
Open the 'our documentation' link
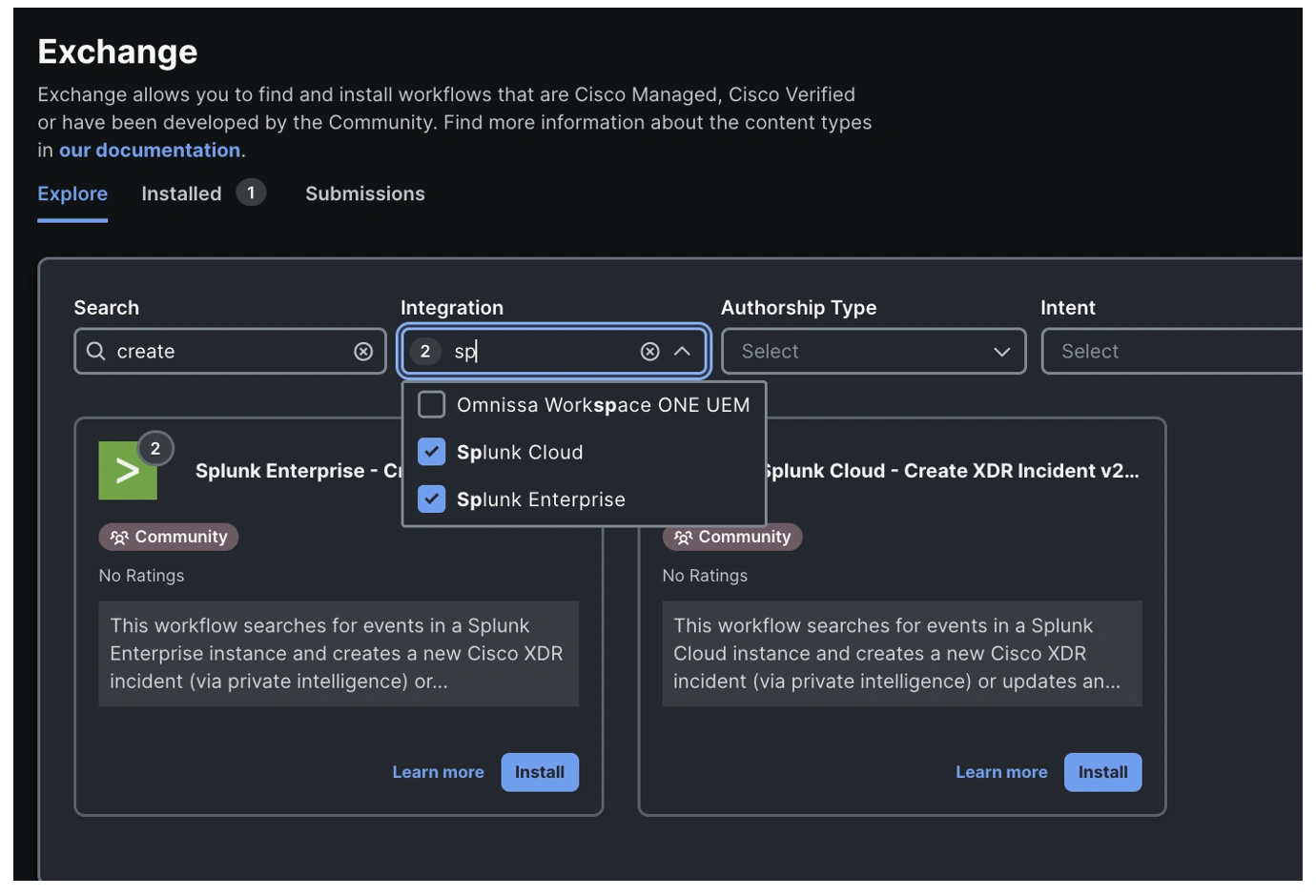149,150
